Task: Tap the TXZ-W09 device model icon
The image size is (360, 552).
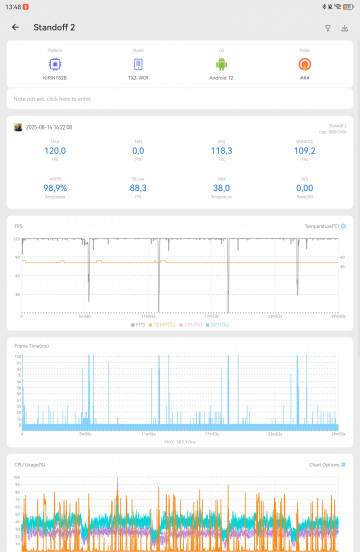Action: click(x=138, y=64)
